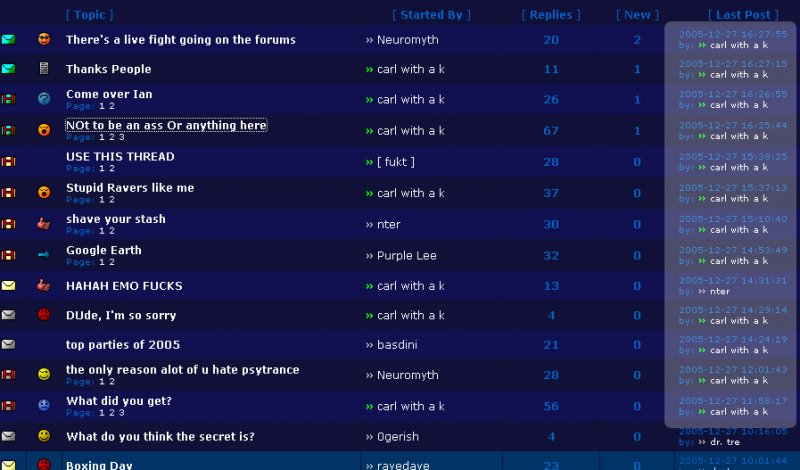This screenshot has height=470, width=800.
Task: Click hot-thread folder icon beside 'USE THIS THREAD'
Action: pyautogui.click(x=8, y=162)
